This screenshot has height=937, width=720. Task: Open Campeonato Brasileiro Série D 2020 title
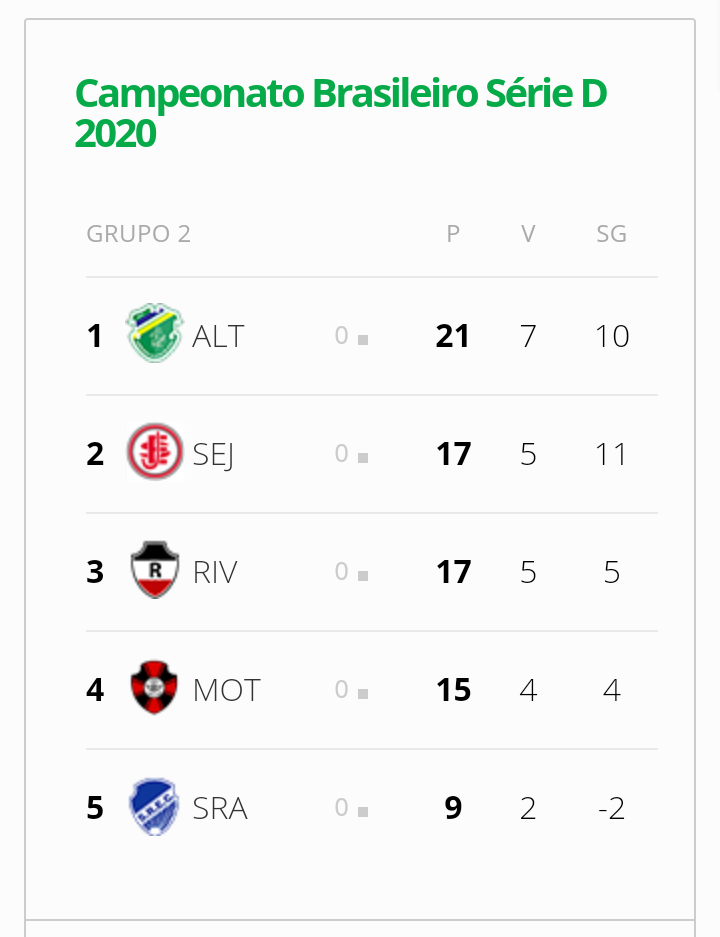340,113
